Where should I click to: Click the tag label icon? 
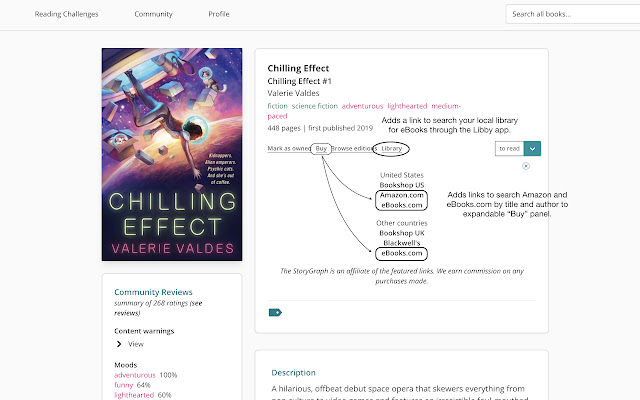point(275,312)
